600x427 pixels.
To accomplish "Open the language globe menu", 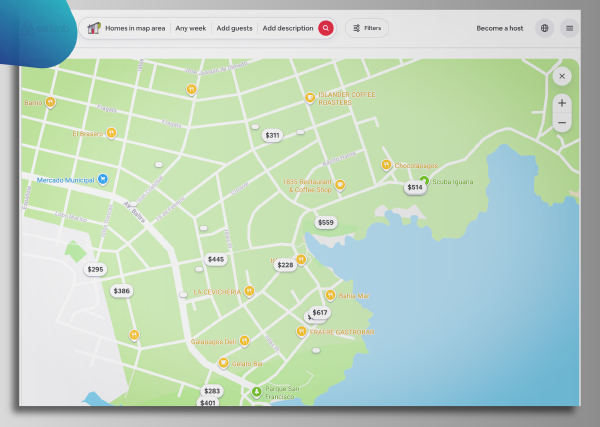I will [544, 28].
